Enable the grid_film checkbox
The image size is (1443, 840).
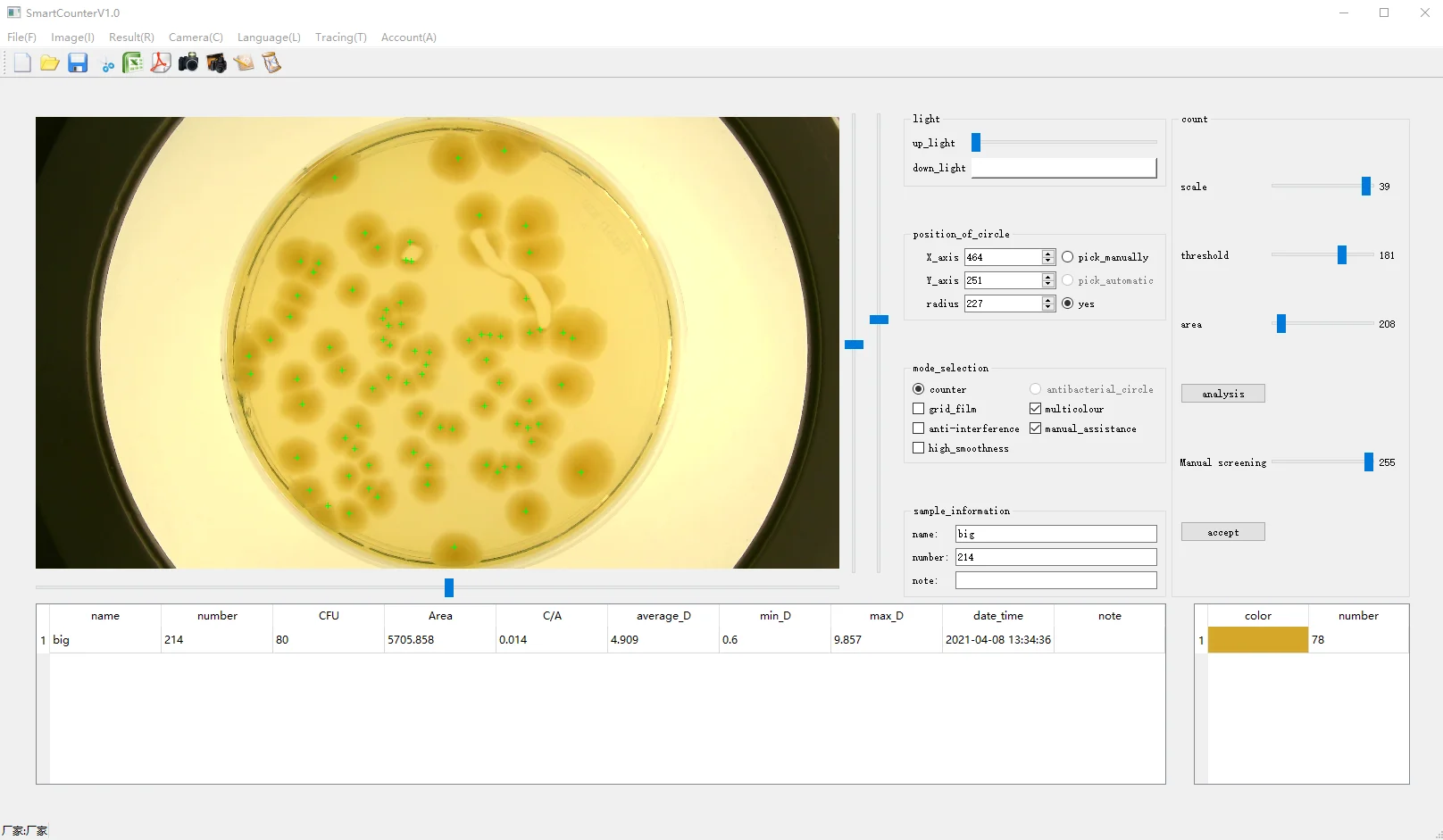pos(918,409)
